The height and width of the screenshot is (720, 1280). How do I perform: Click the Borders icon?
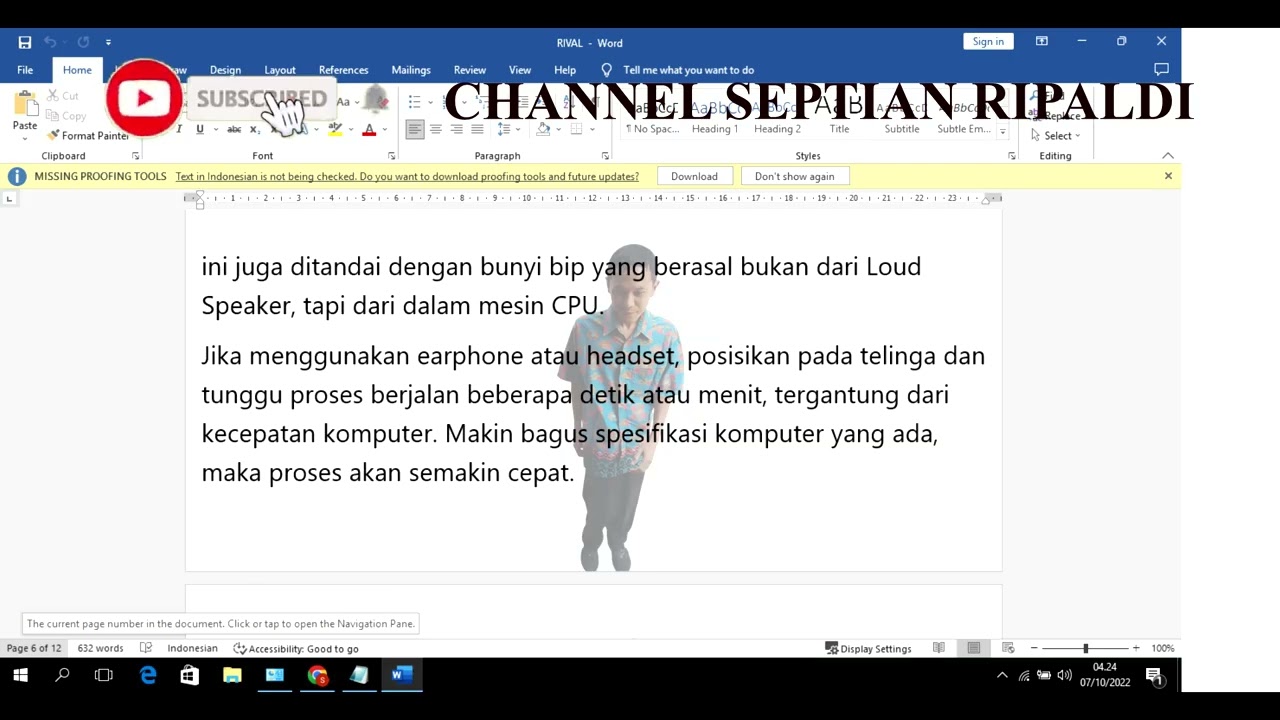576,129
